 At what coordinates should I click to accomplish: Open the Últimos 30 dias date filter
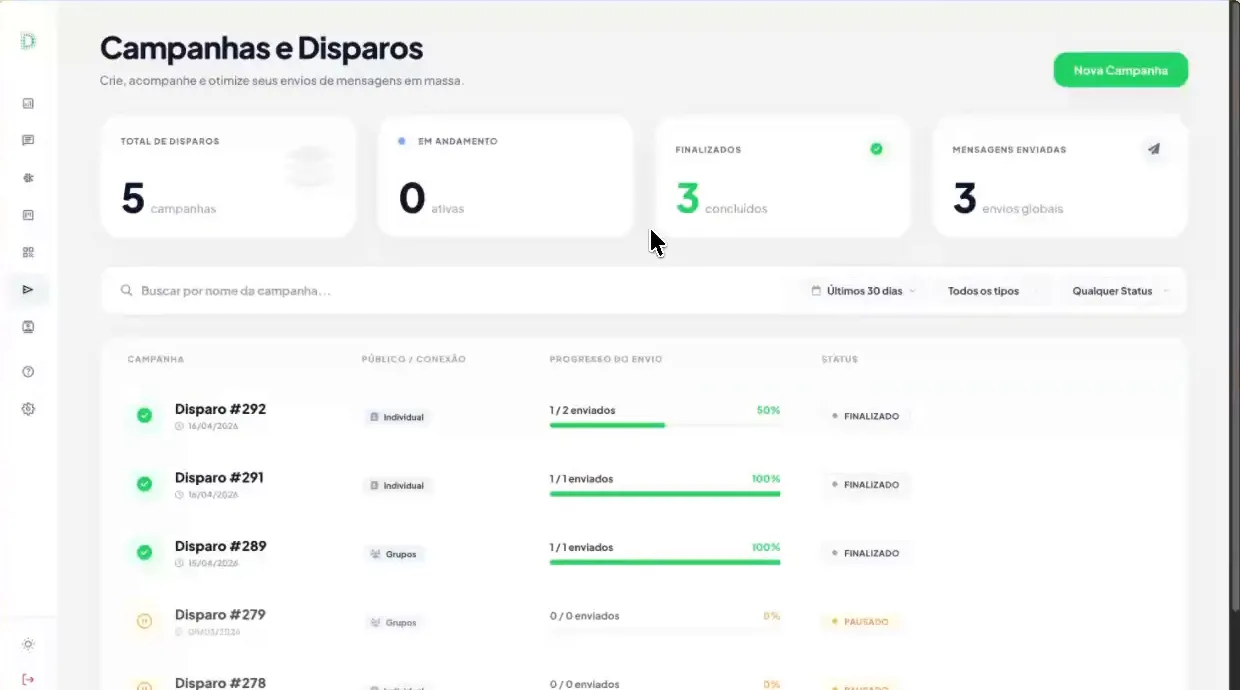point(864,291)
